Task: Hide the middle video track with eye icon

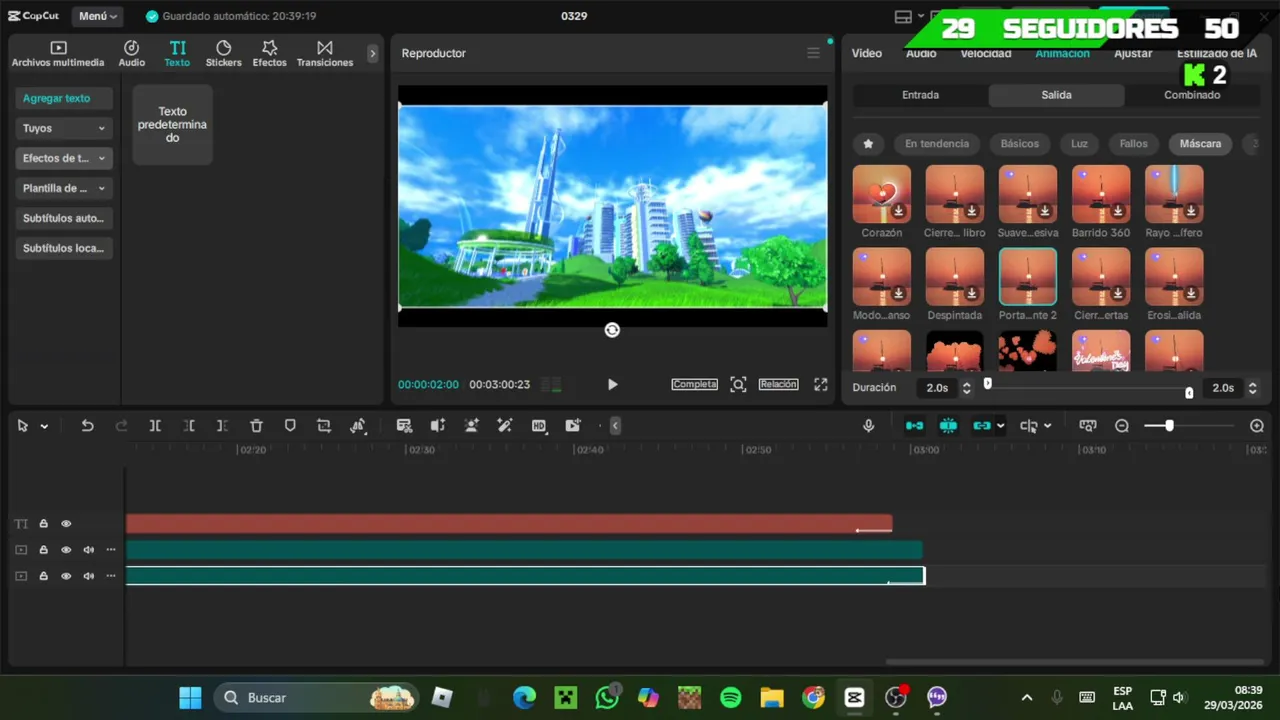Action: point(66,550)
